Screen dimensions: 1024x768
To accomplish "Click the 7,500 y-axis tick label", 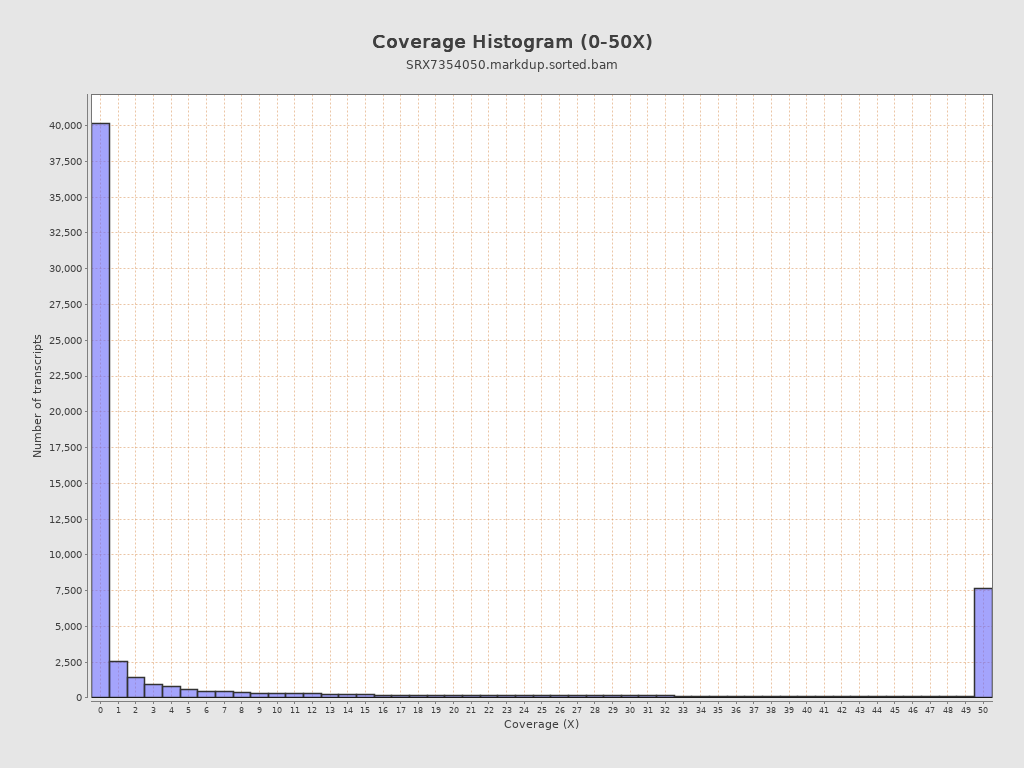I will click(x=68, y=591).
